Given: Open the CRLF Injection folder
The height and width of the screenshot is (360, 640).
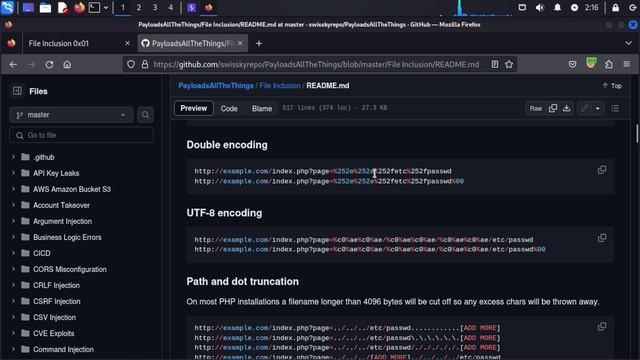Looking at the screenshot, I should coord(56,285).
